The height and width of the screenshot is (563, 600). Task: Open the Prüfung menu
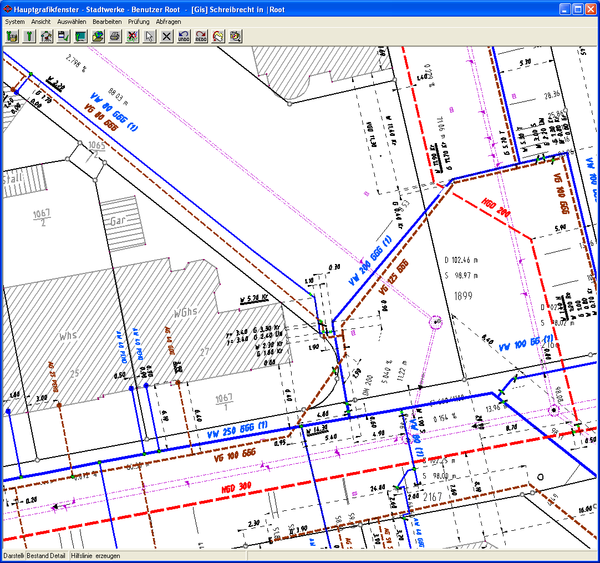pyautogui.click(x=139, y=21)
